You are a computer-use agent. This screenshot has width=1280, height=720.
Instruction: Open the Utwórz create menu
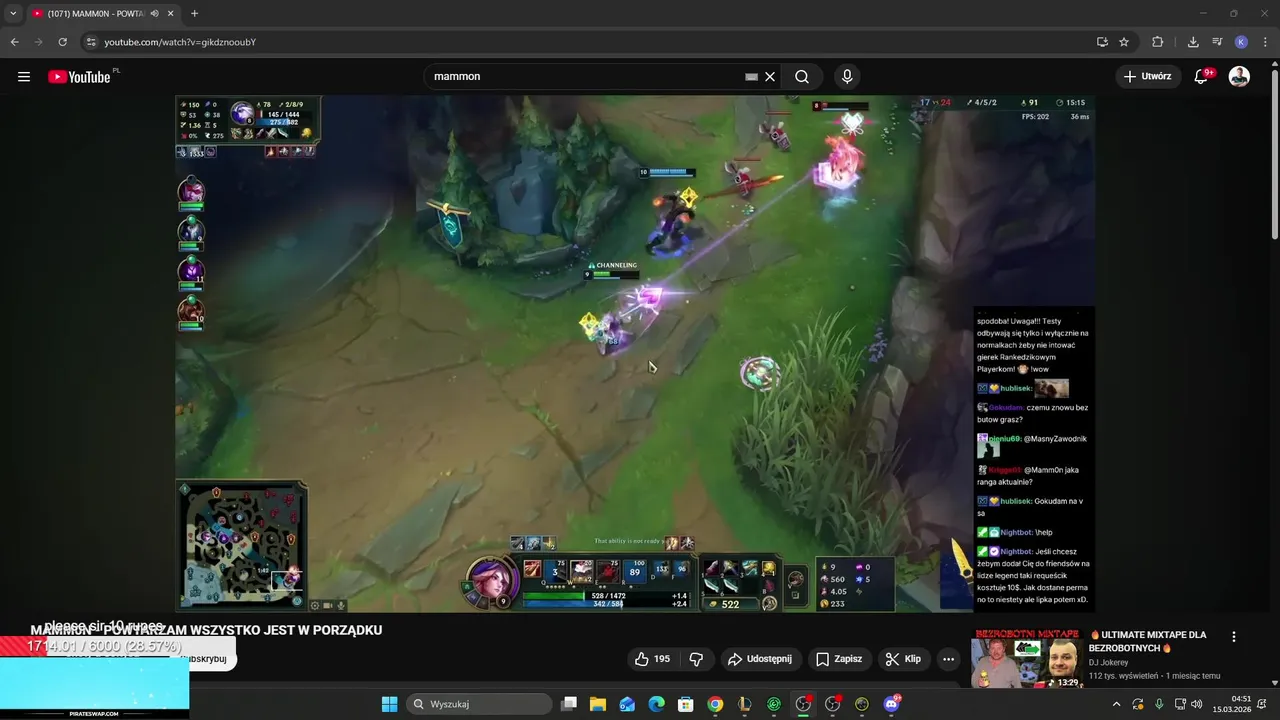tap(1147, 77)
